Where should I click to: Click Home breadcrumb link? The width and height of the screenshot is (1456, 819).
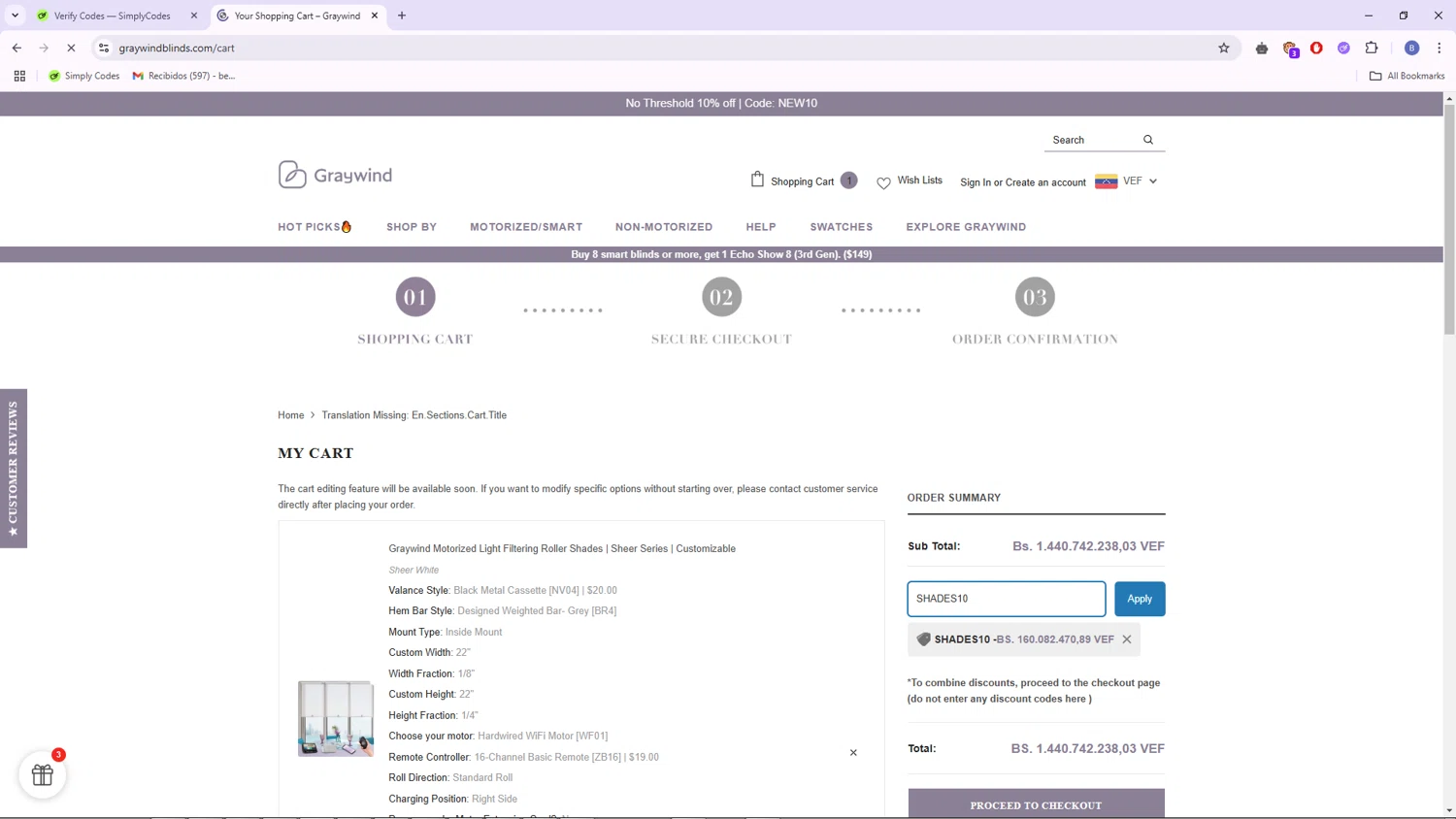point(291,415)
